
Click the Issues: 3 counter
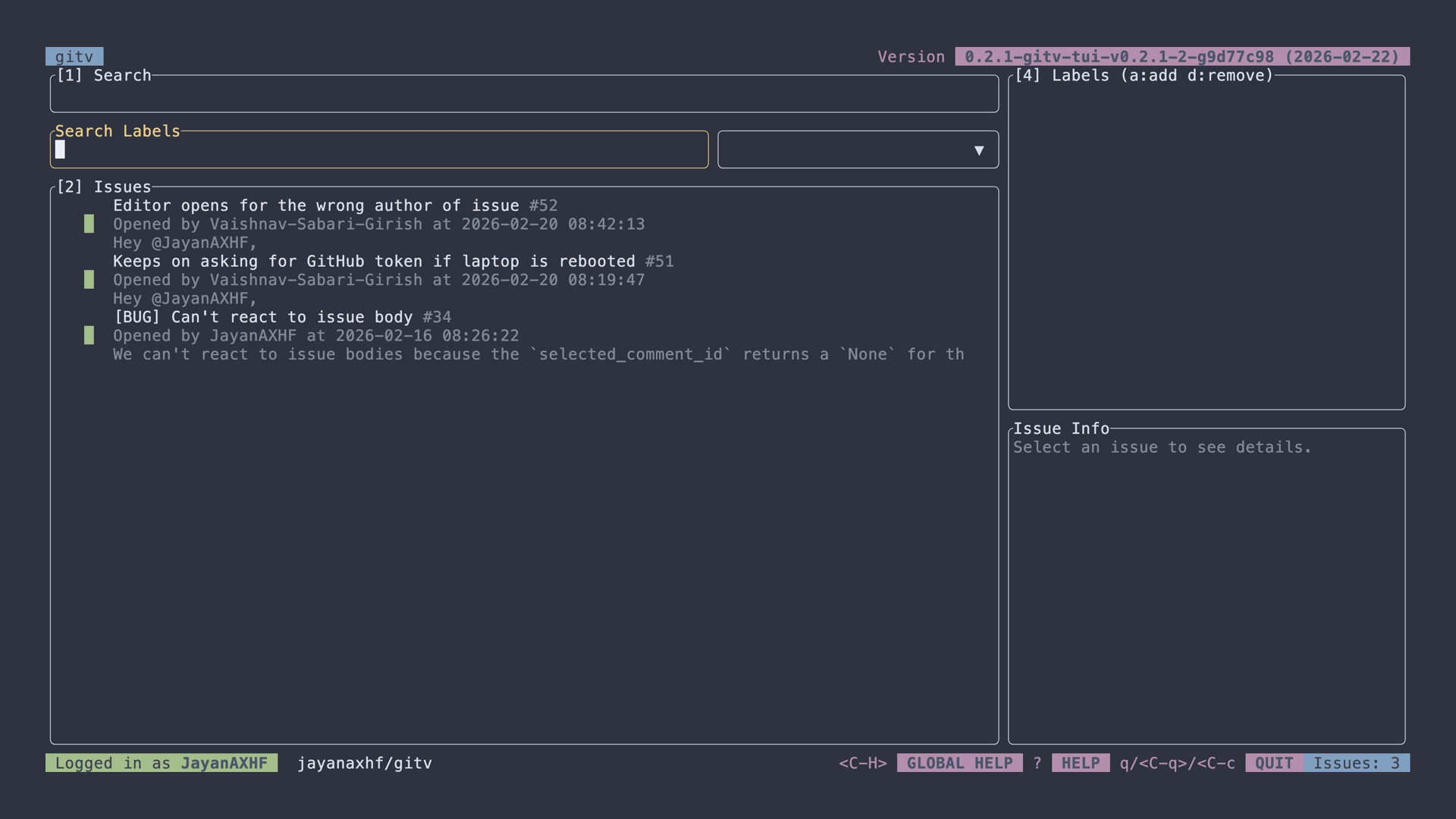coord(1356,763)
